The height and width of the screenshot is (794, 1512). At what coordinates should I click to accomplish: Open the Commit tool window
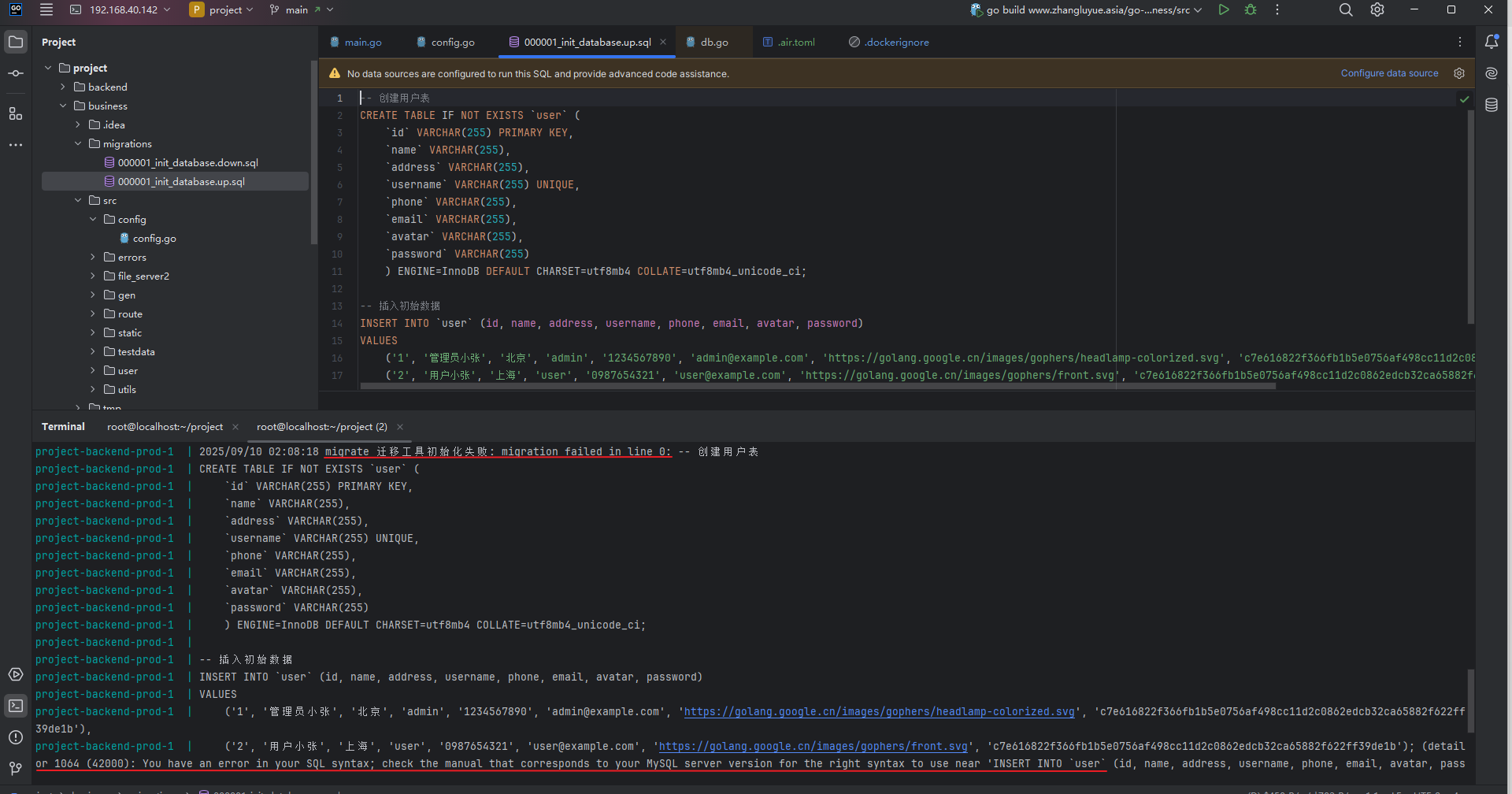[x=16, y=73]
